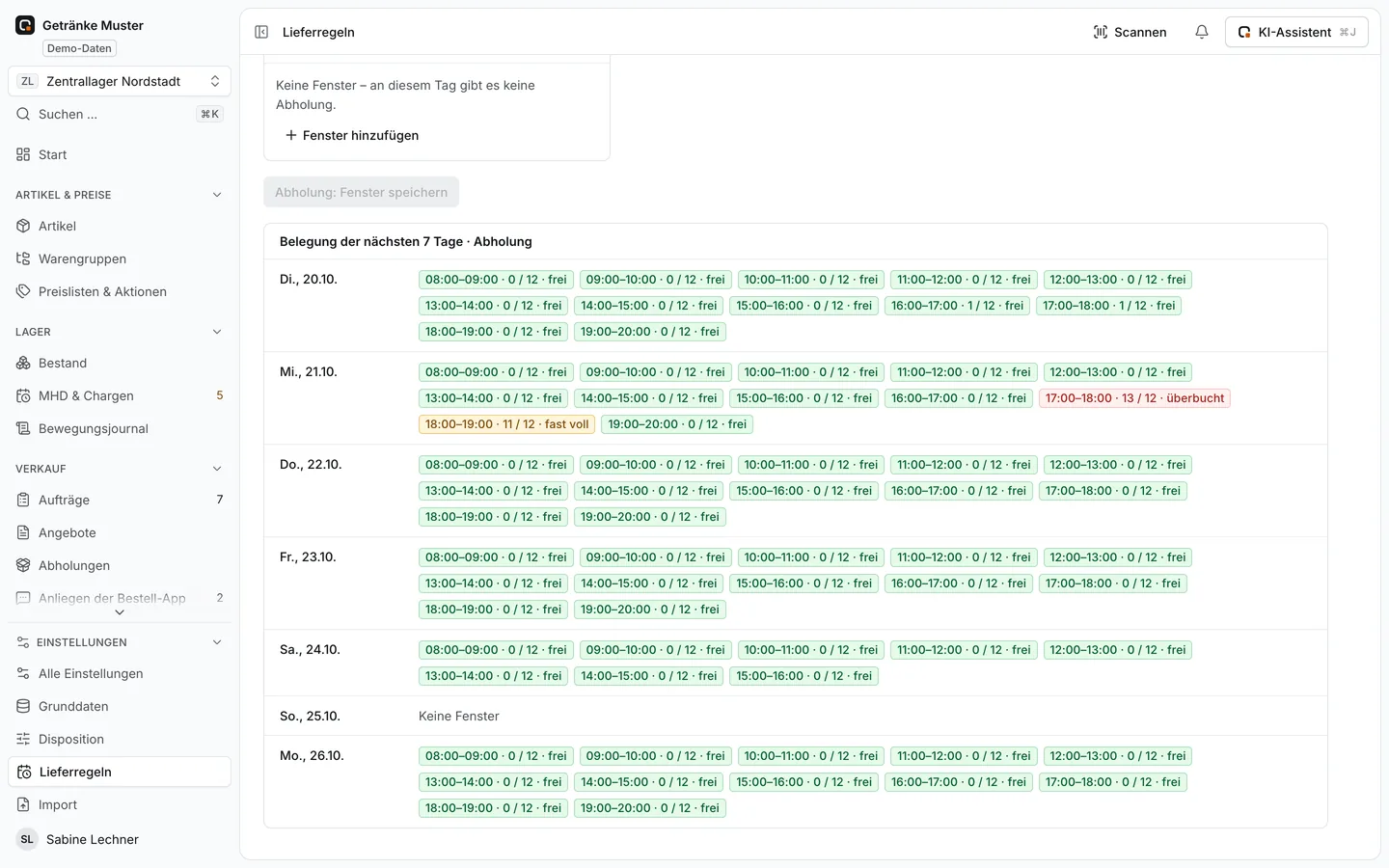This screenshot has height=868, width=1389.
Task: Click the Scannen barcode button
Action: (x=1130, y=32)
